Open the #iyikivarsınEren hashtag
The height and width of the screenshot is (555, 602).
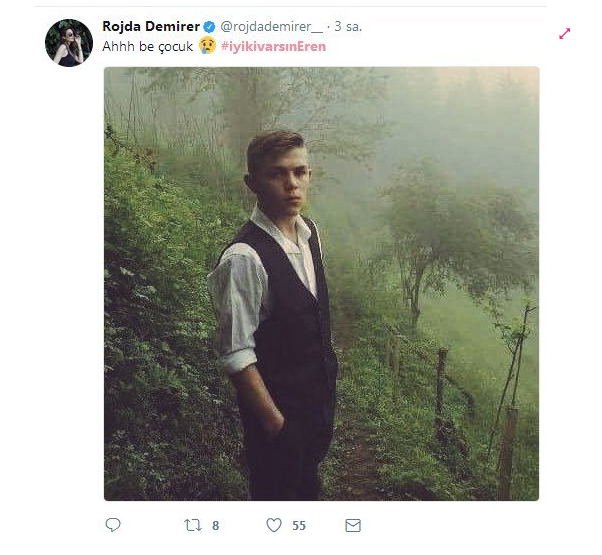[273, 47]
